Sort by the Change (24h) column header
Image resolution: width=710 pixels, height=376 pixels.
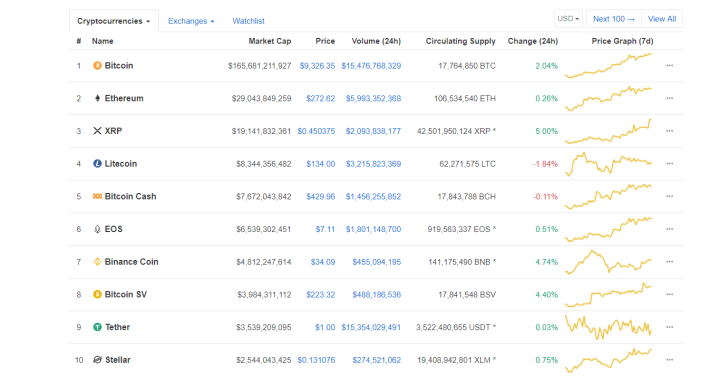pyautogui.click(x=532, y=41)
